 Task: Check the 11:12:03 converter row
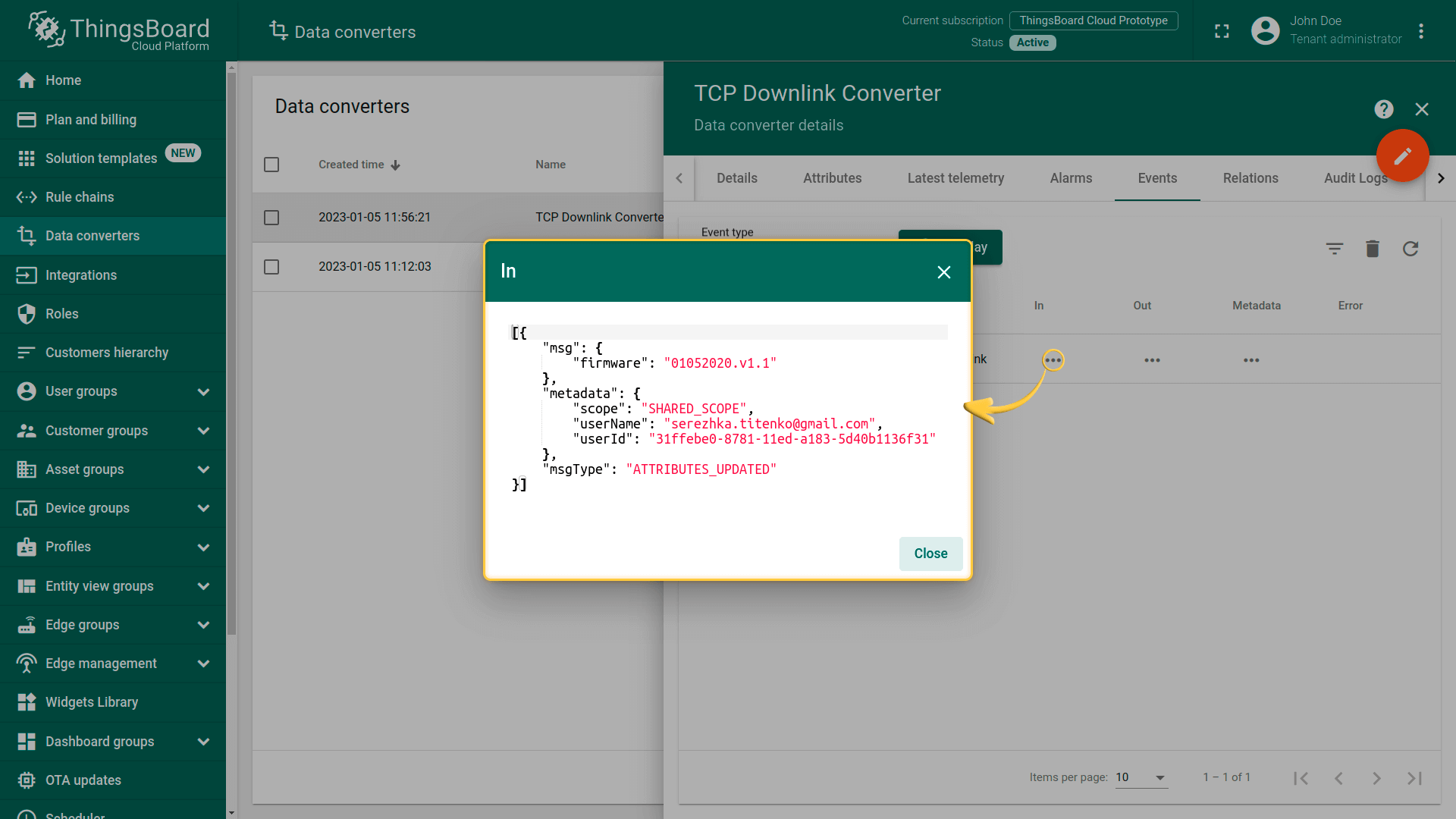(x=271, y=267)
